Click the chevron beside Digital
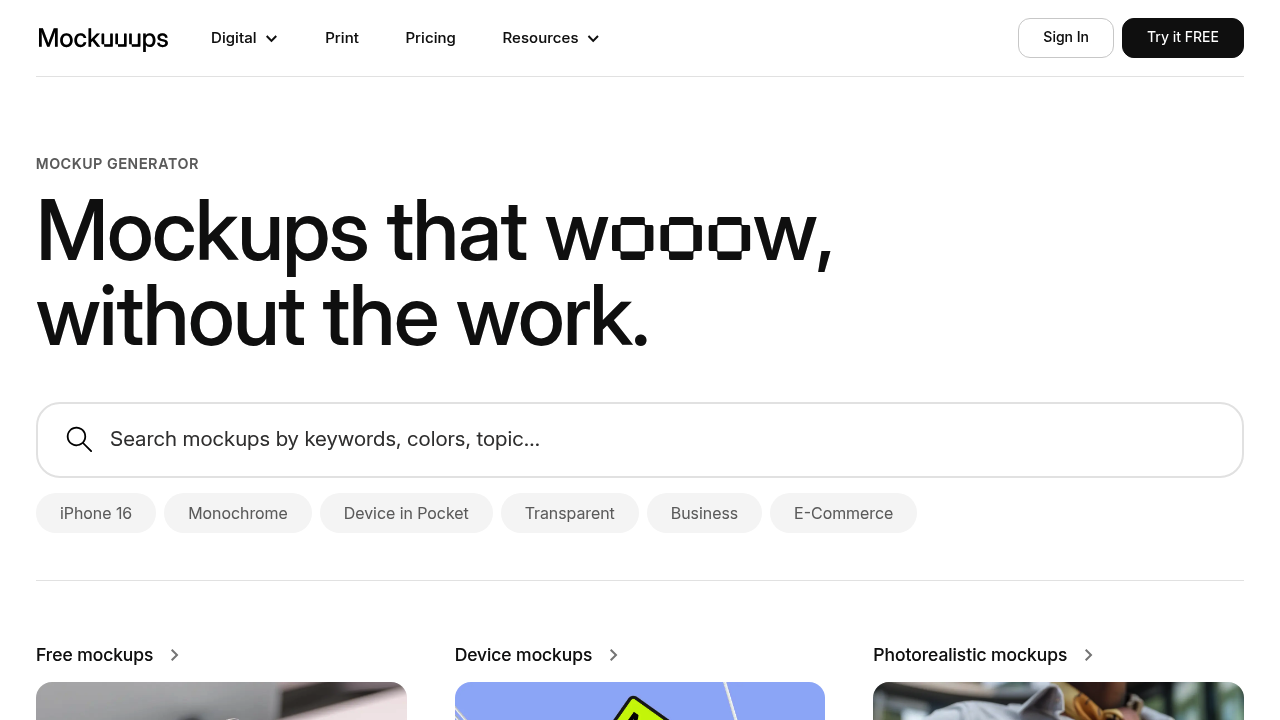The width and height of the screenshot is (1280, 720). tap(271, 38)
